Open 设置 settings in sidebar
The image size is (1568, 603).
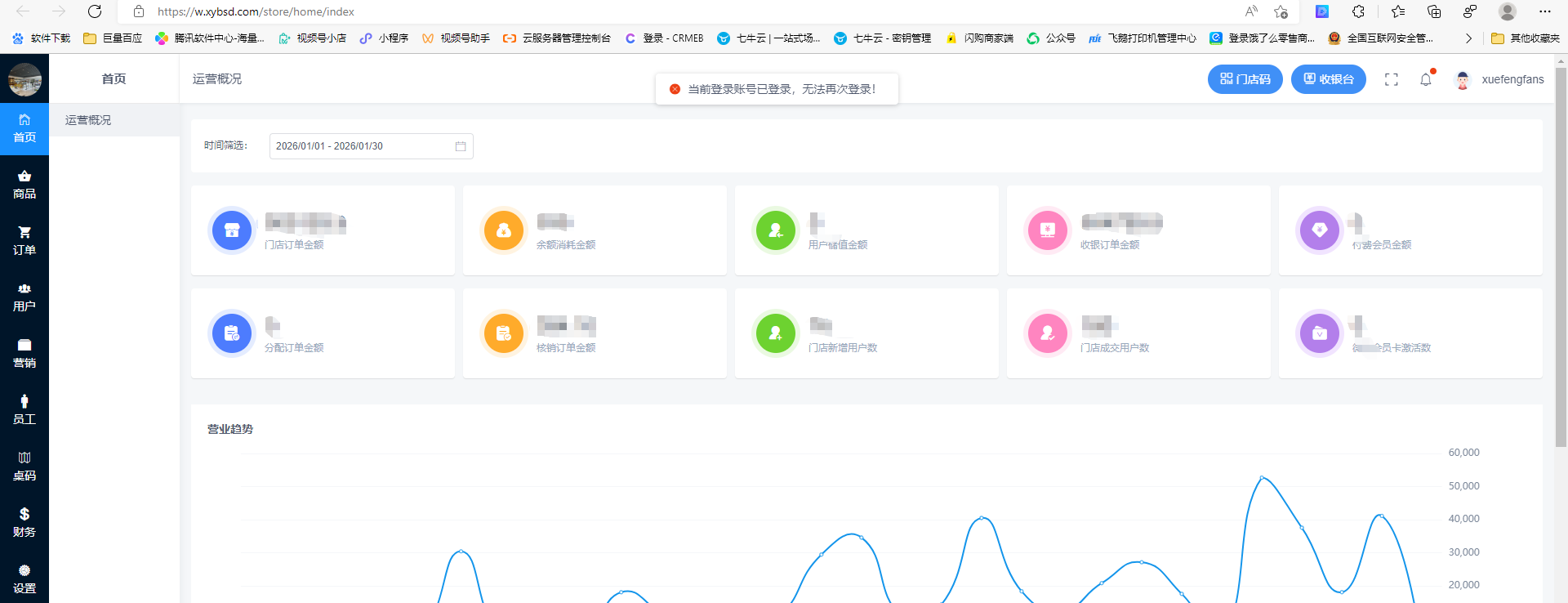24,579
